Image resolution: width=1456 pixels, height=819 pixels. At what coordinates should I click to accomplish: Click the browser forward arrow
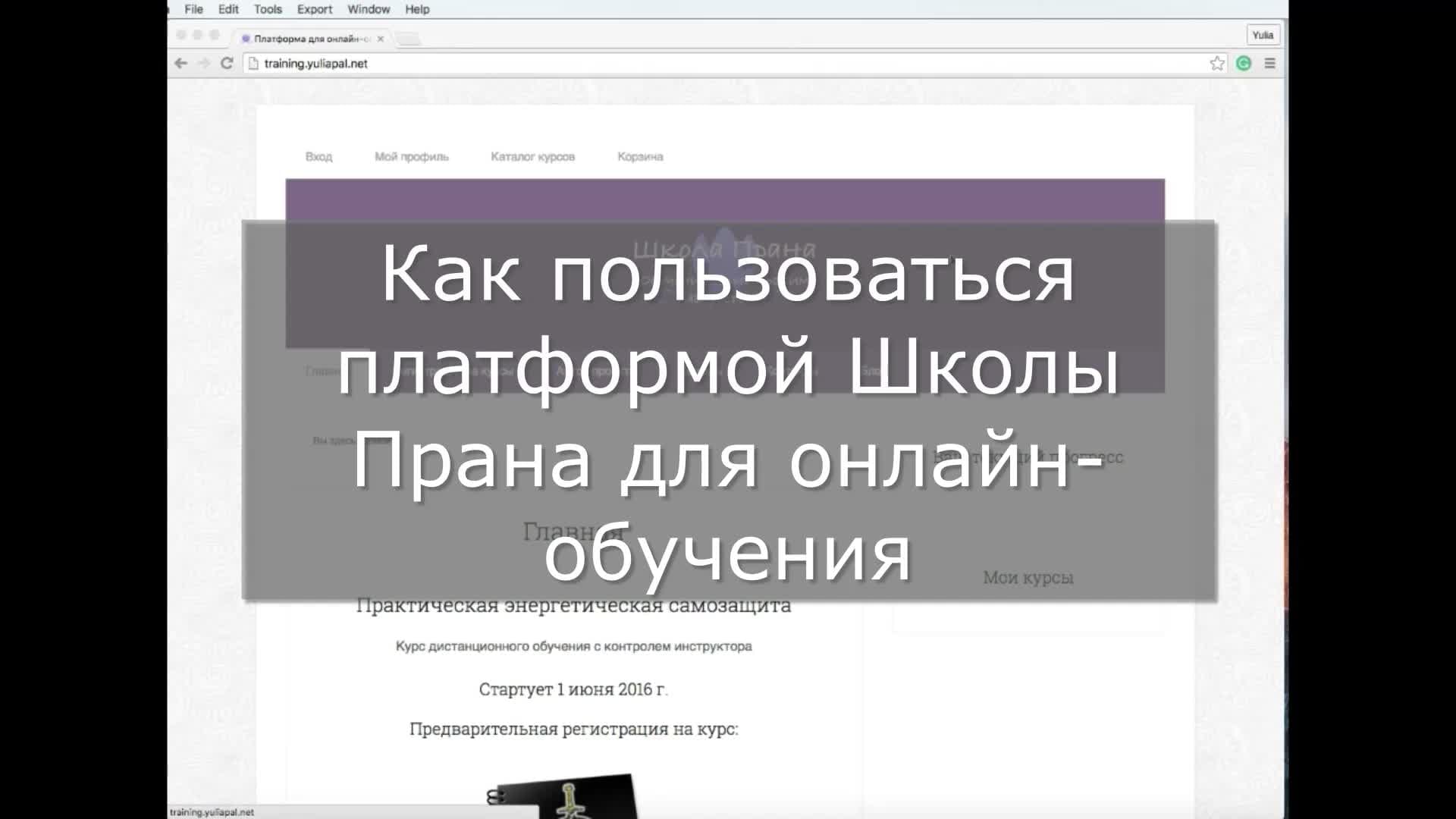[203, 64]
